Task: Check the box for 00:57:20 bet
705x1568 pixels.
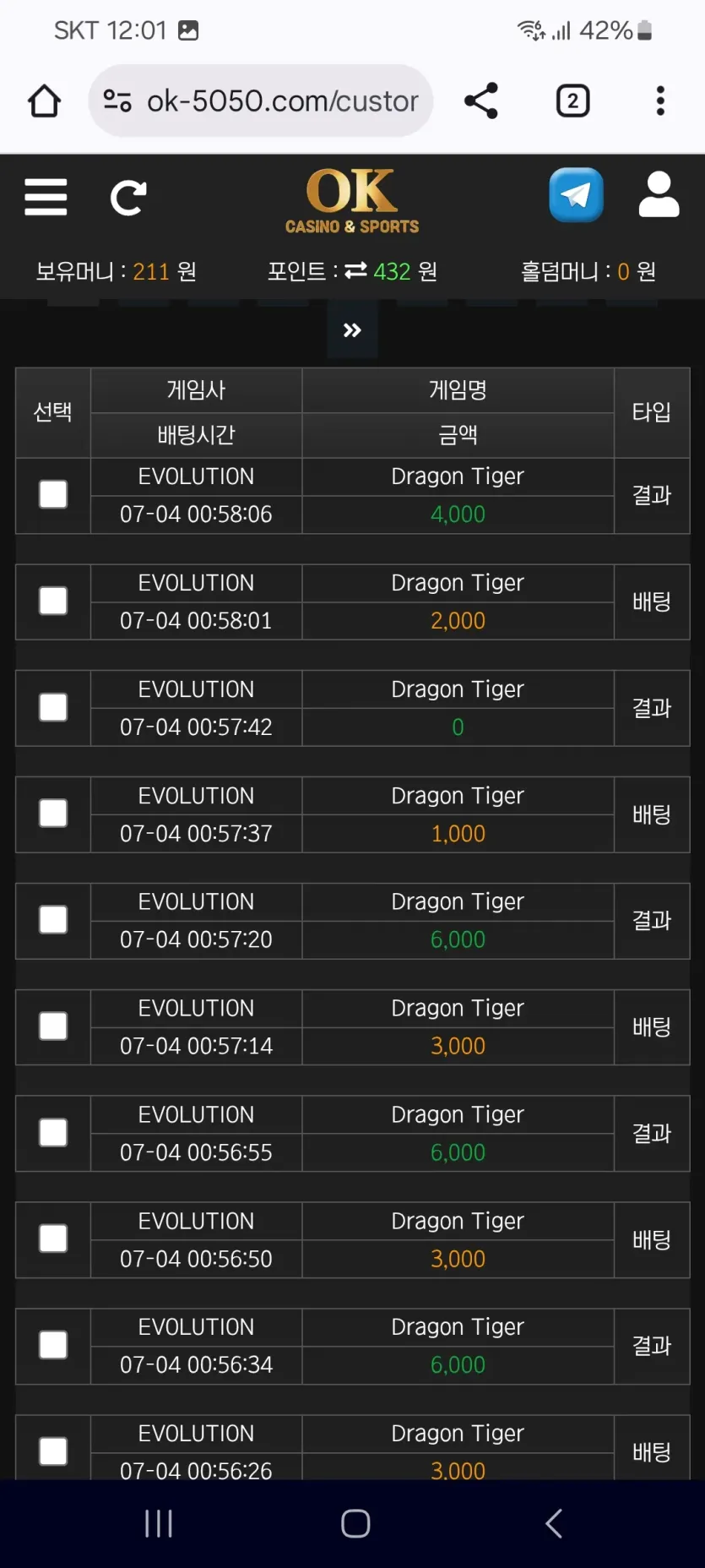Action: point(53,920)
